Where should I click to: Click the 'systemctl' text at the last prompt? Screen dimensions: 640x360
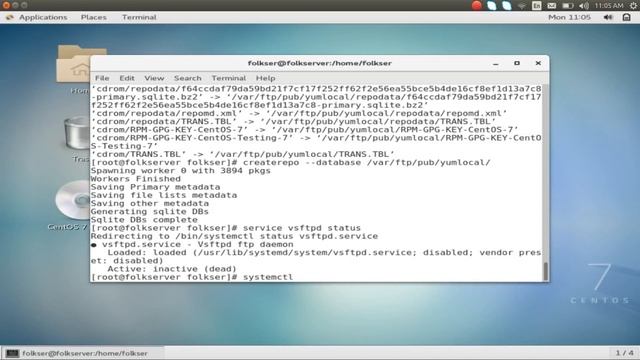point(268,277)
